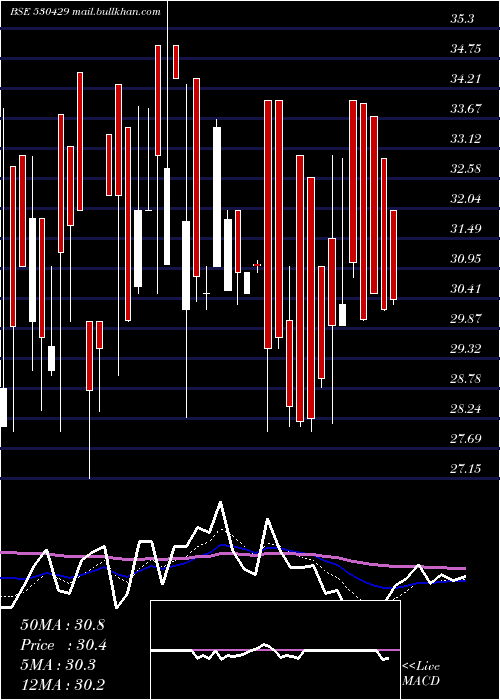Open the Live MACD inset chart

click(x=275, y=650)
